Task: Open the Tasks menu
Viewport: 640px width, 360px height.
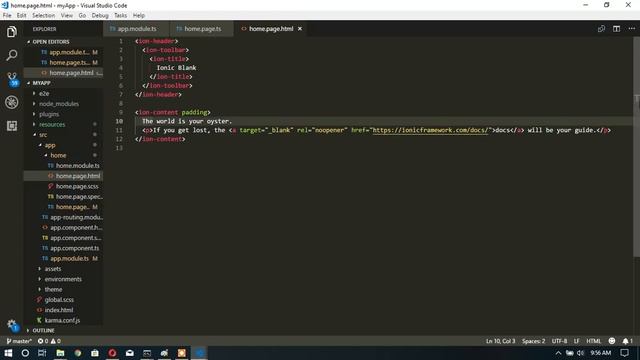Action: pyautogui.click(x=120, y=16)
